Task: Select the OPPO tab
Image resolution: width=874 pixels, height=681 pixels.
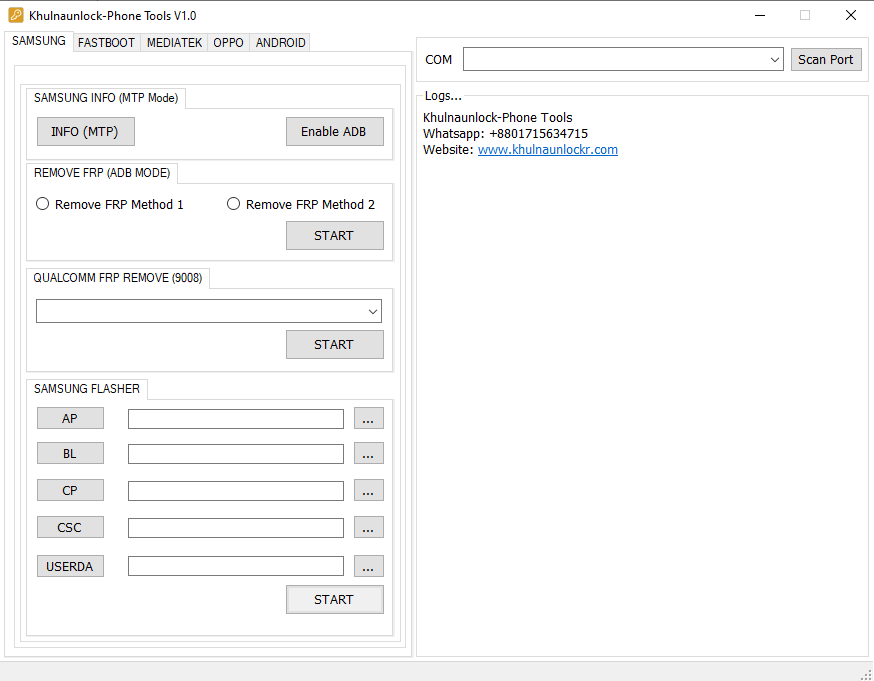Action: [229, 43]
